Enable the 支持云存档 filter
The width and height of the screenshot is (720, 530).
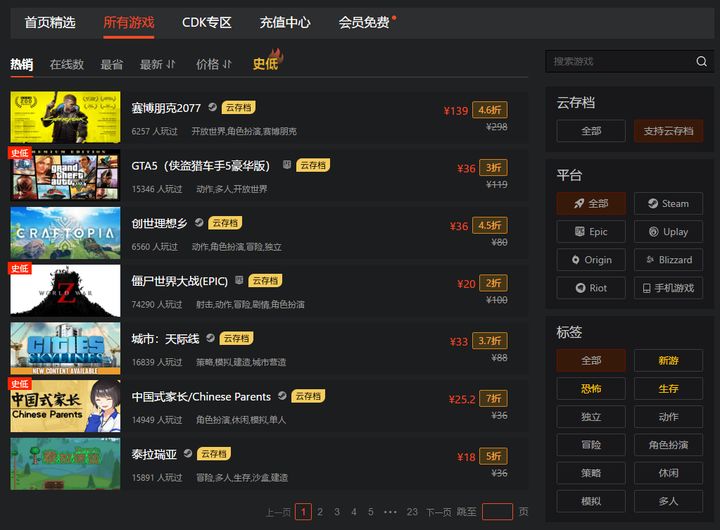668,131
